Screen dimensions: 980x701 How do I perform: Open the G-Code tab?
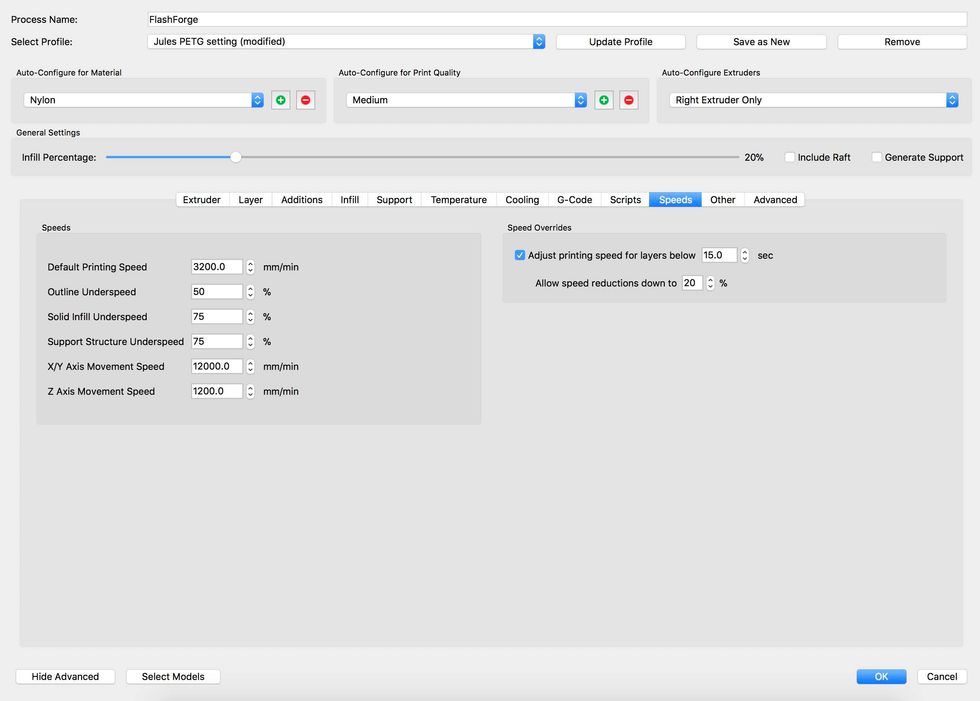click(574, 200)
